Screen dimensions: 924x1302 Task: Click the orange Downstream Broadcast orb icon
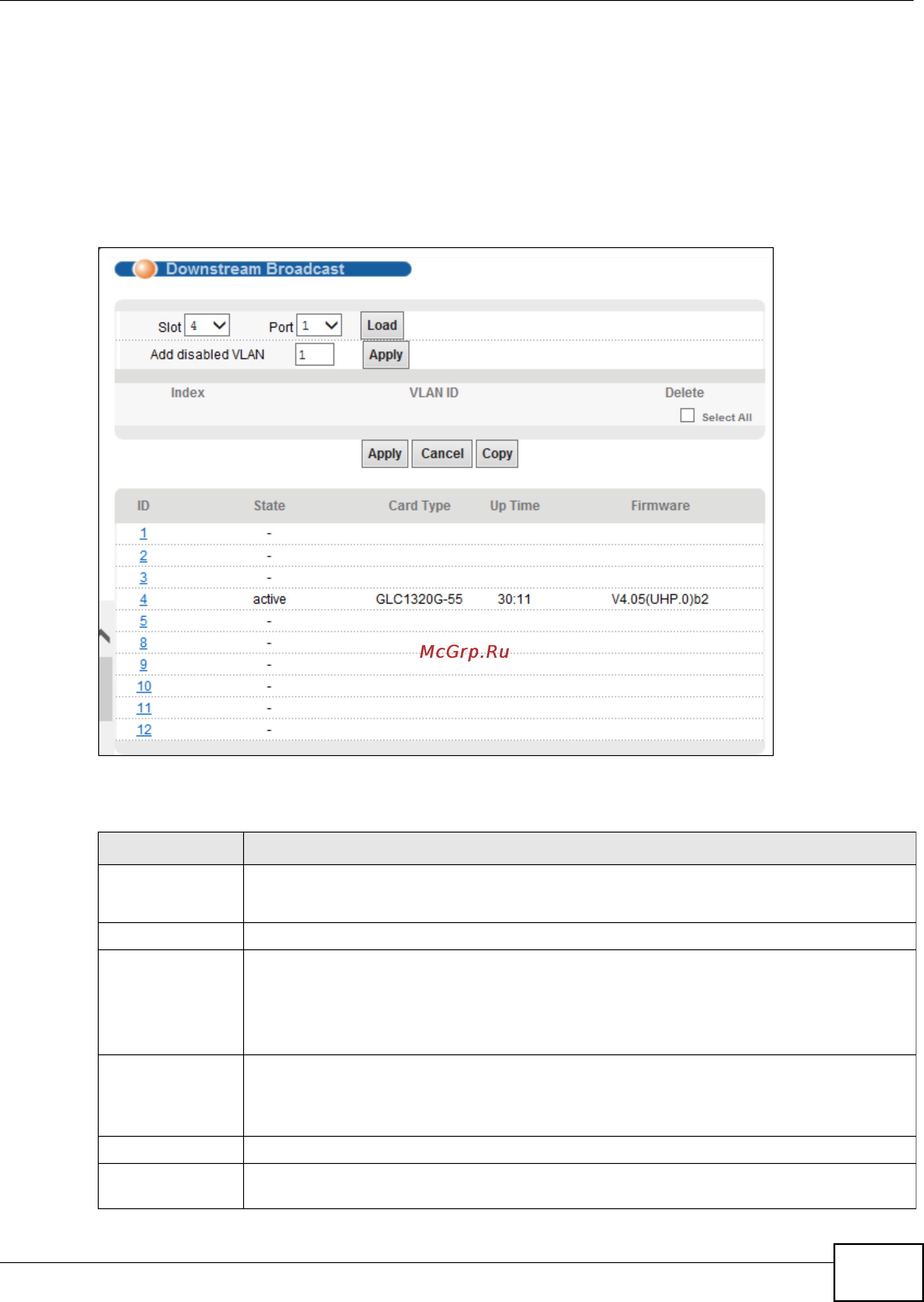pyautogui.click(x=144, y=269)
